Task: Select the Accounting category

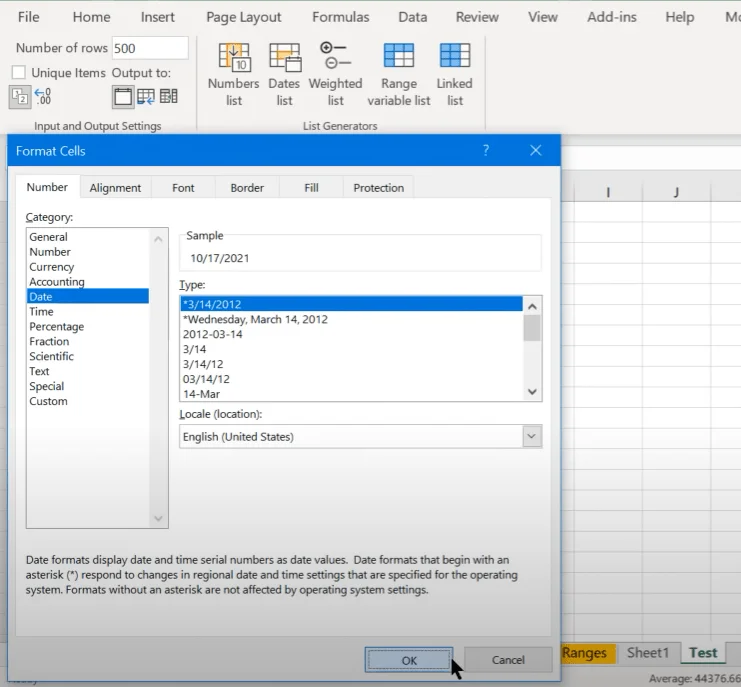Action: pyautogui.click(x=88, y=282)
